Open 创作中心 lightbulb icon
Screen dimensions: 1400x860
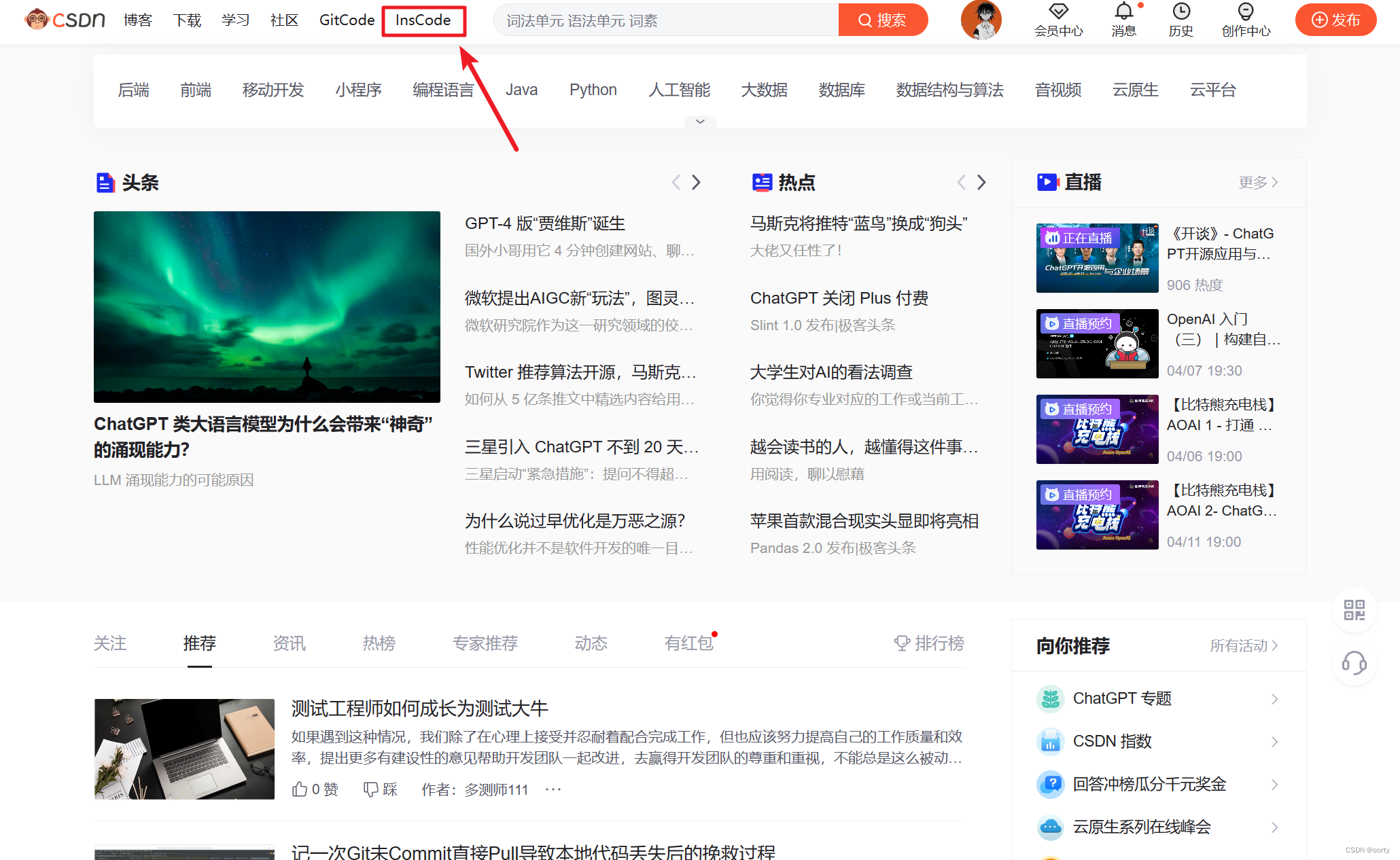click(x=1246, y=12)
